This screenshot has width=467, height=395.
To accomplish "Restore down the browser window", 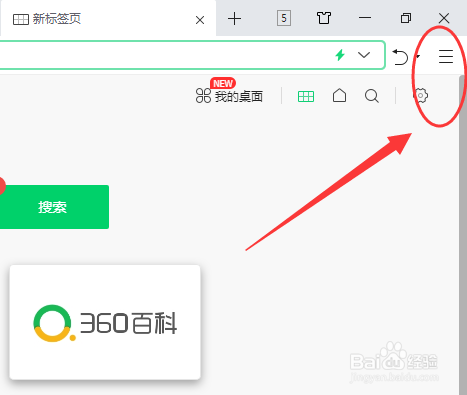I will tap(406, 18).
